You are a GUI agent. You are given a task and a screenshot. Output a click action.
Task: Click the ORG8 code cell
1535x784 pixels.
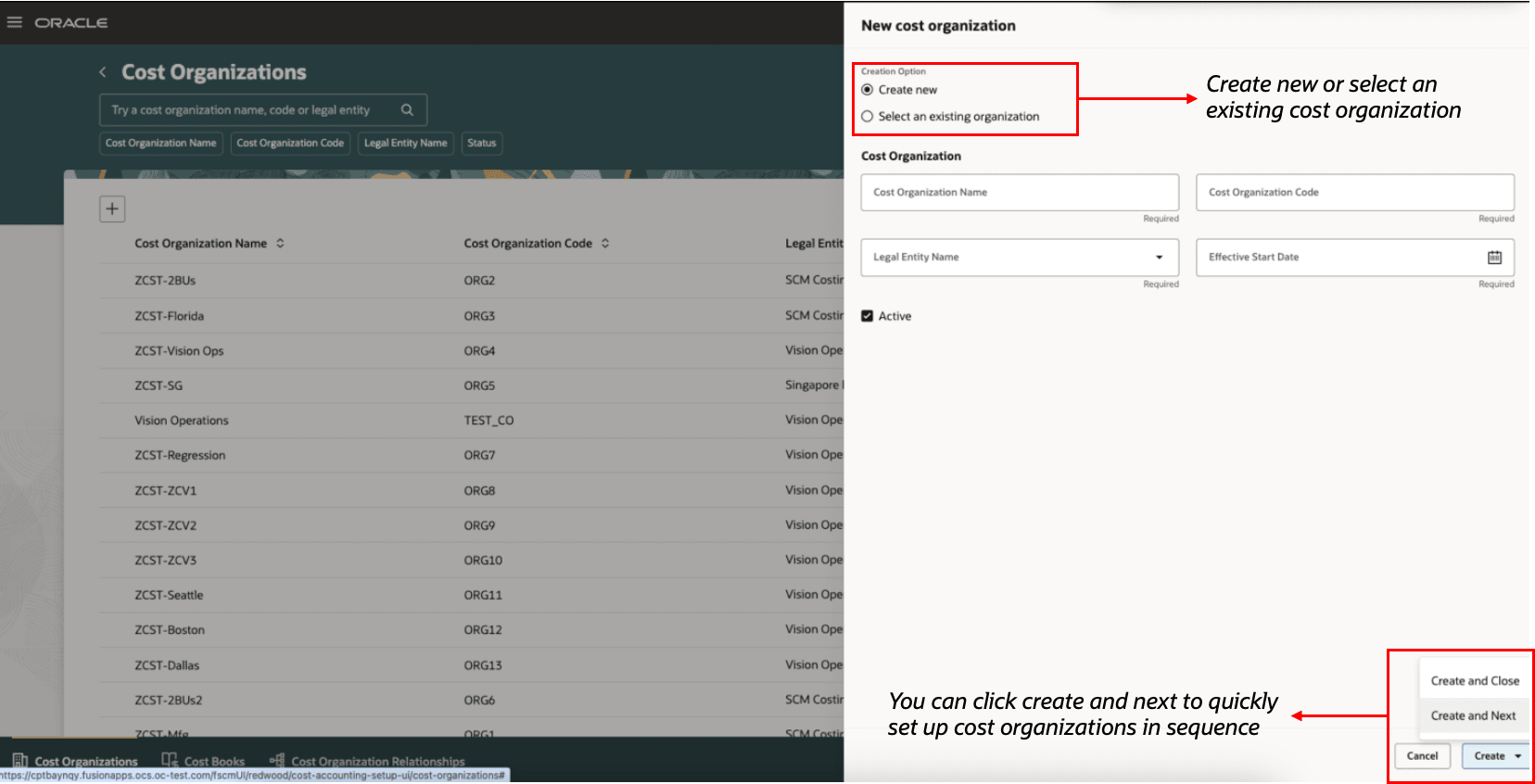480,491
